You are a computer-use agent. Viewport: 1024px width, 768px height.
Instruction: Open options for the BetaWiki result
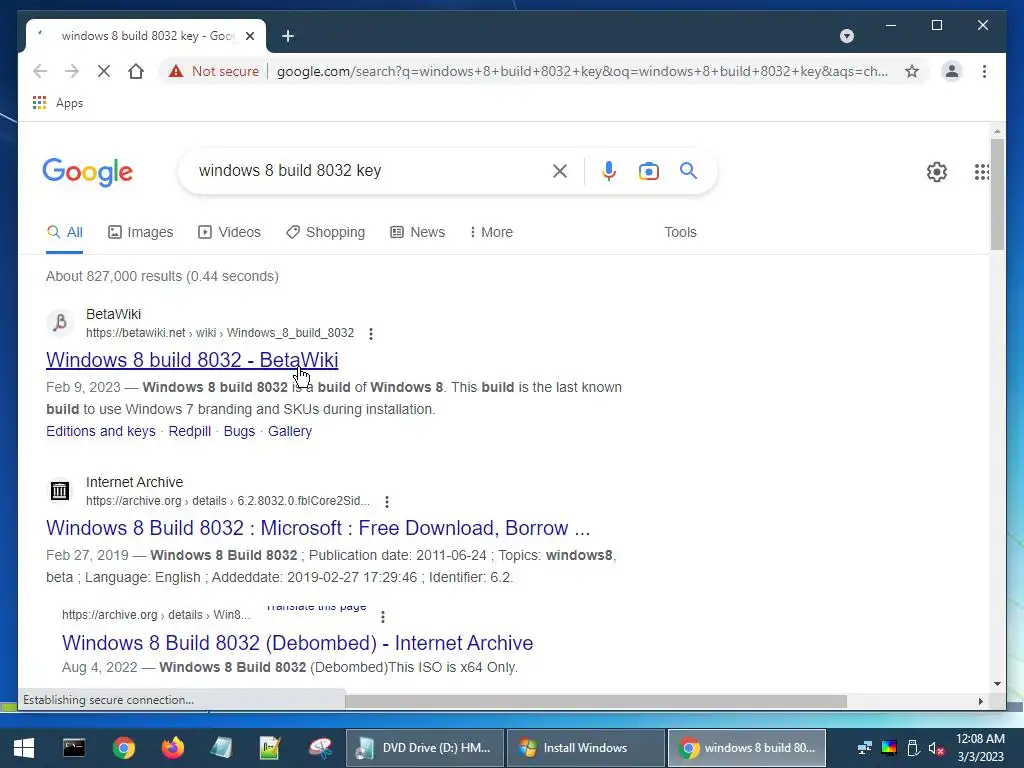pos(371,334)
